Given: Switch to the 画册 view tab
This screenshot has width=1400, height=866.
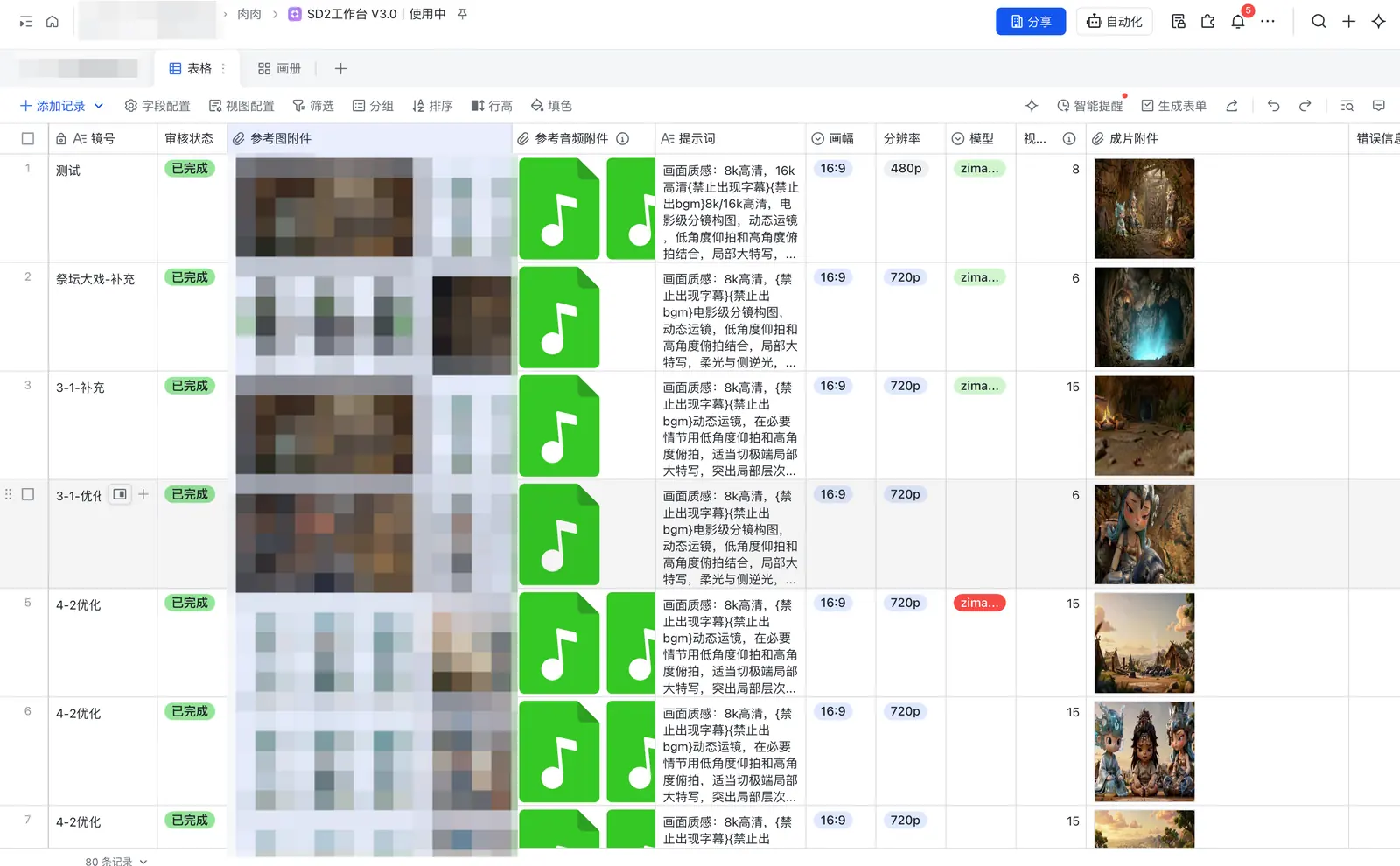Looking at the screenshot, I should [279, 68].
